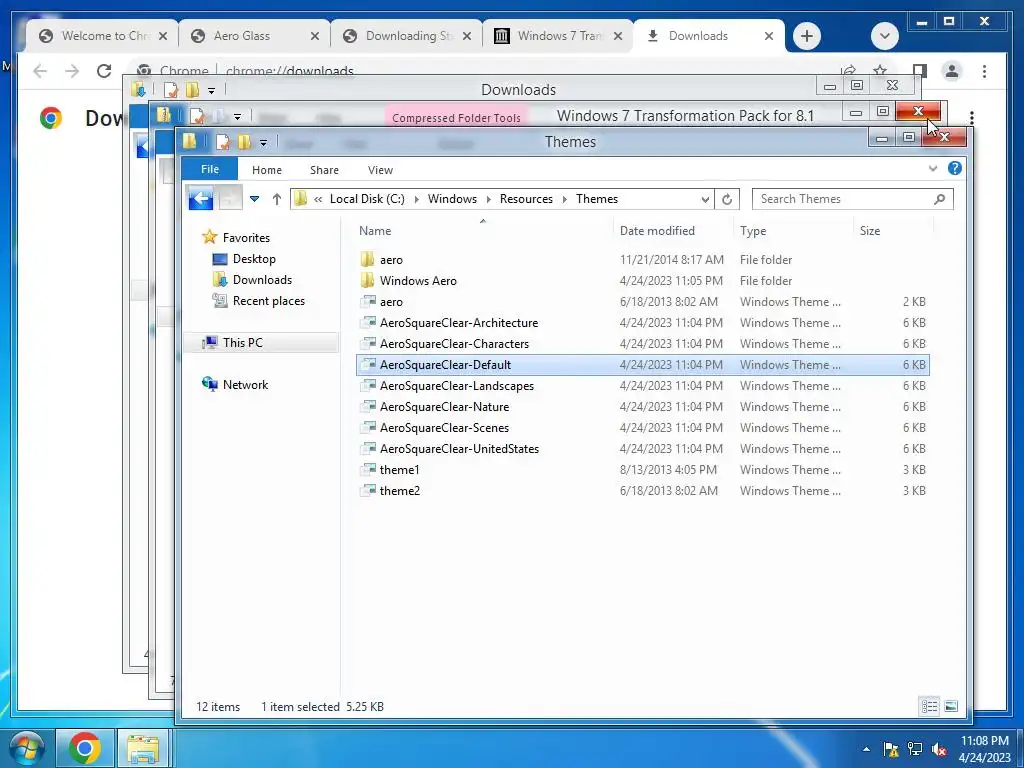
Task: Reload the Chrome page
Action: tap(104, 71)
